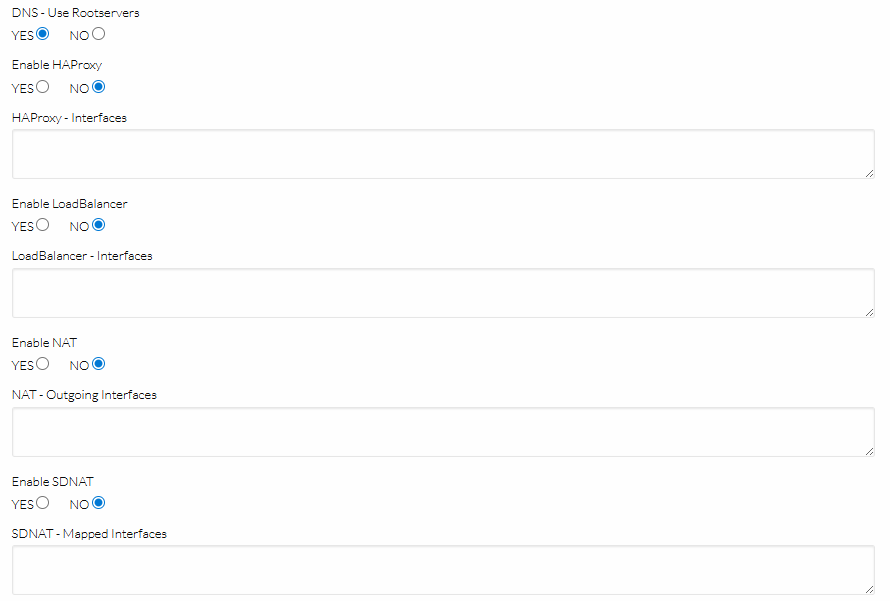890x601 pixels.
Task: Click resize handle of HAProxy Interfaces box
Action: pos(869,173)
